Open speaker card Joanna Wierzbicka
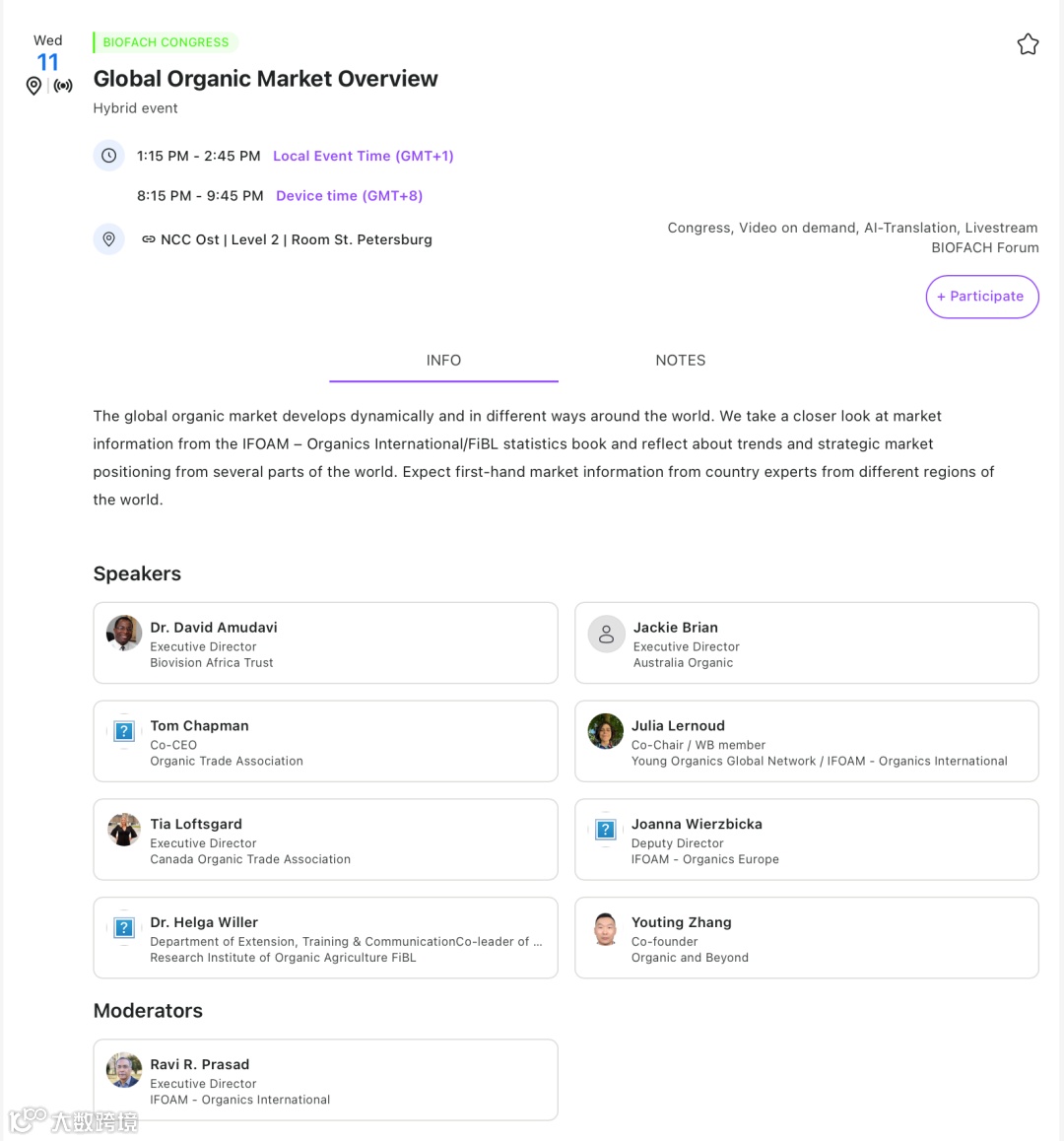The width and height of the screenshot is (1064, 1141). 806,839
